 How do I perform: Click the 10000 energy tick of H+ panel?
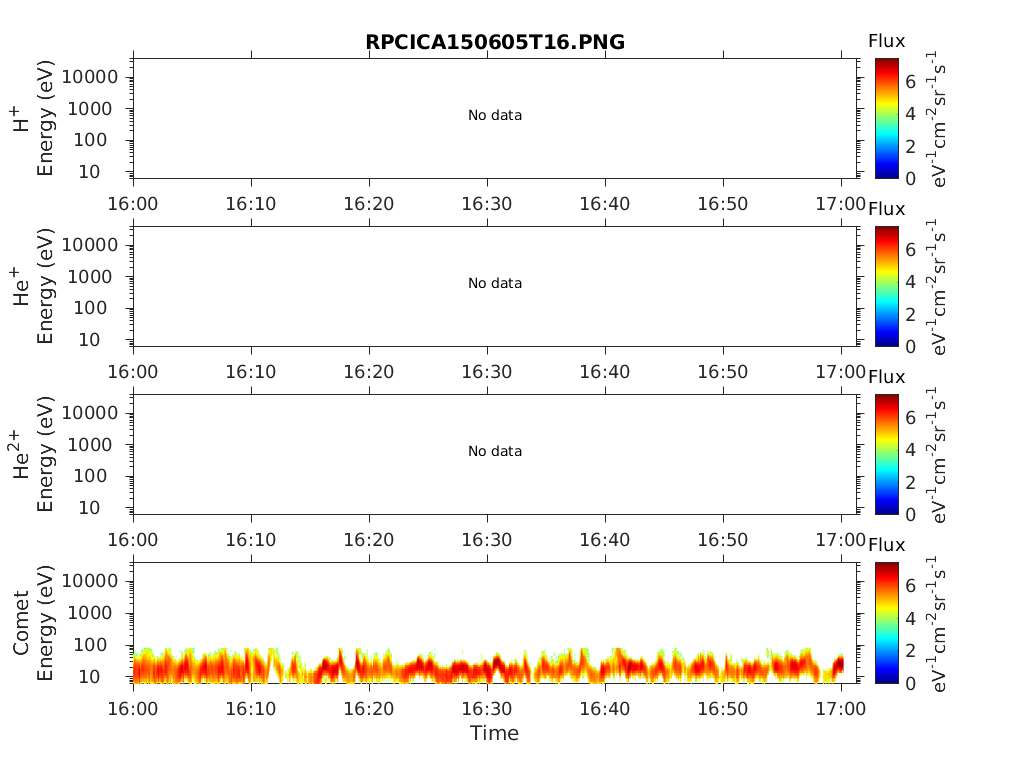[90, 77]
